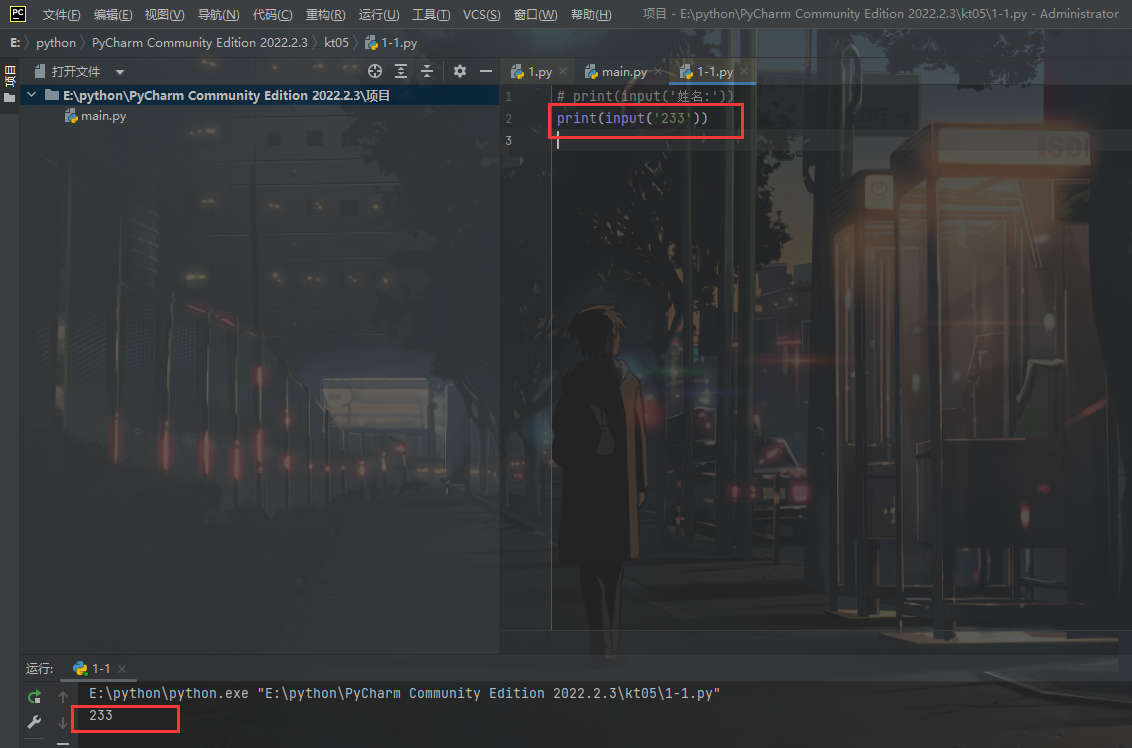Click the python breadcrumb
Viewport: 1132px width, 748px height.
coord(56,43)
